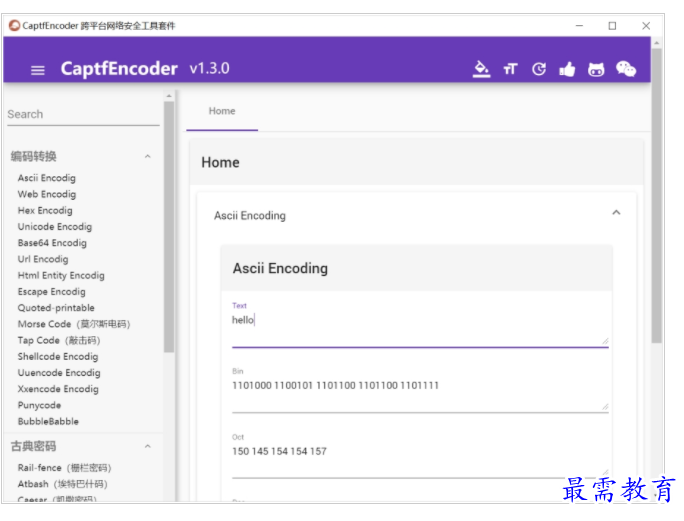Focus the Search field in sidebar
Viewport: 684px width, 521px height.
(83, 114)
